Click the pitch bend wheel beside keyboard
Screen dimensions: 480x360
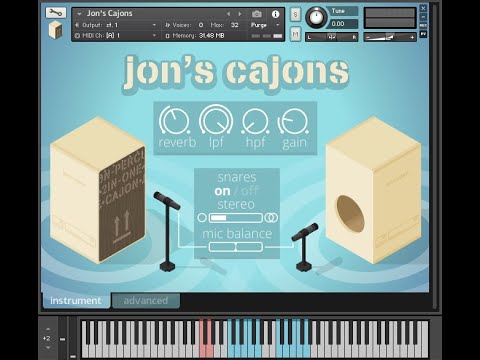[x=63, y=339]
